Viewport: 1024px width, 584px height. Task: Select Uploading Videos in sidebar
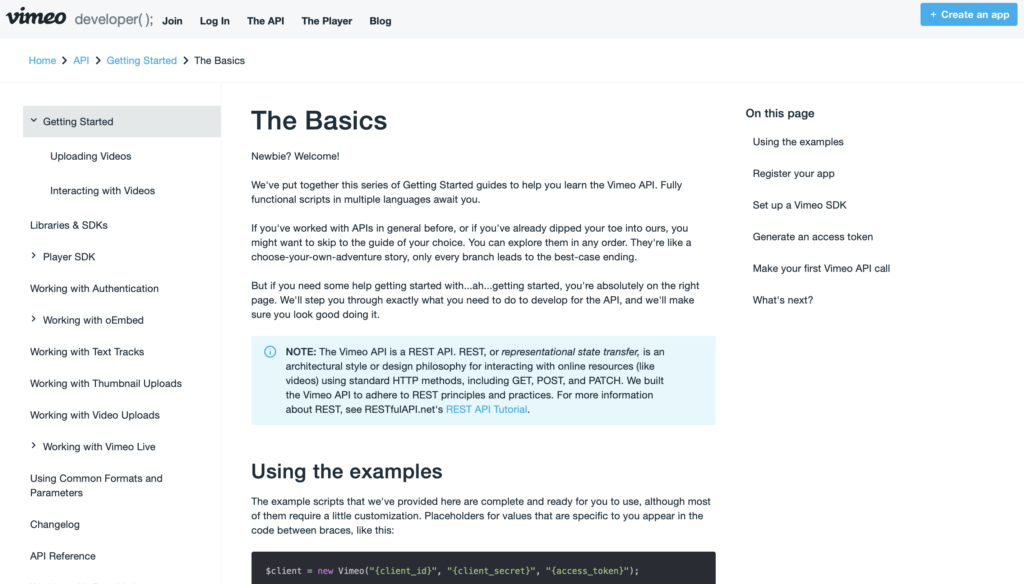91,156
